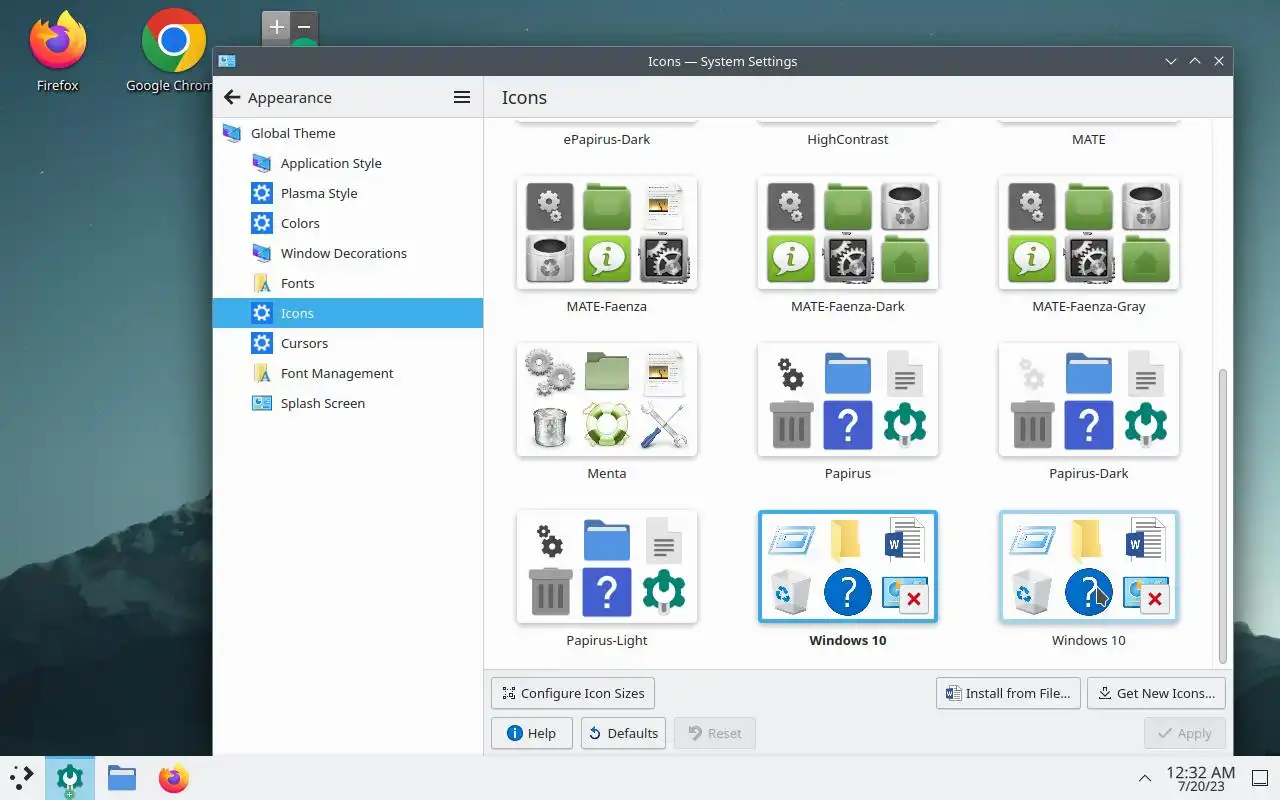Click the Plasma Style gear icon

(262, 193)
